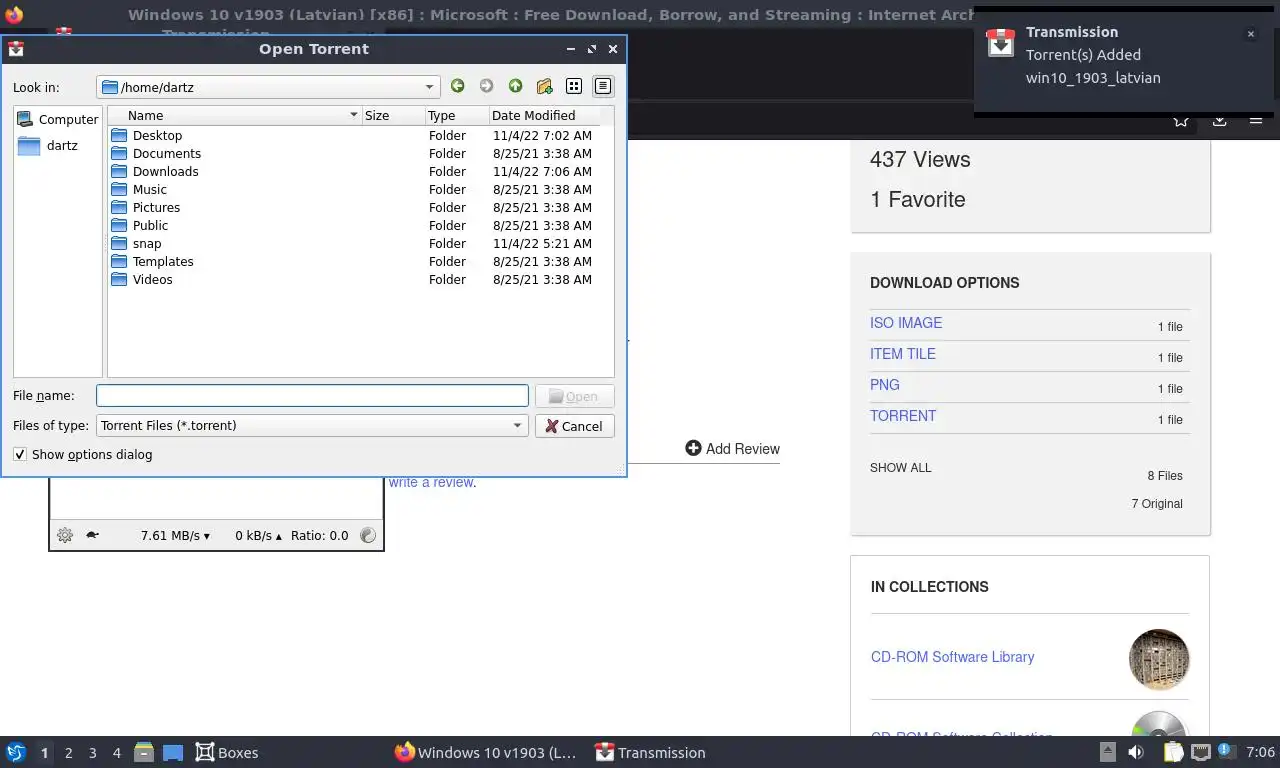
Task: Click the Name column sort arrow
Action: (x=353, y=115)
